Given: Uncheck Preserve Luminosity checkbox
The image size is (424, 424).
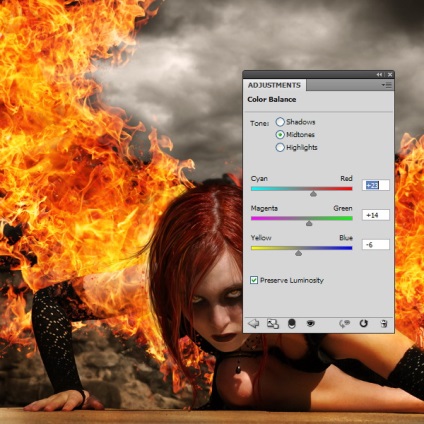Looking at the screenshot, I should (x=254, y=280).
